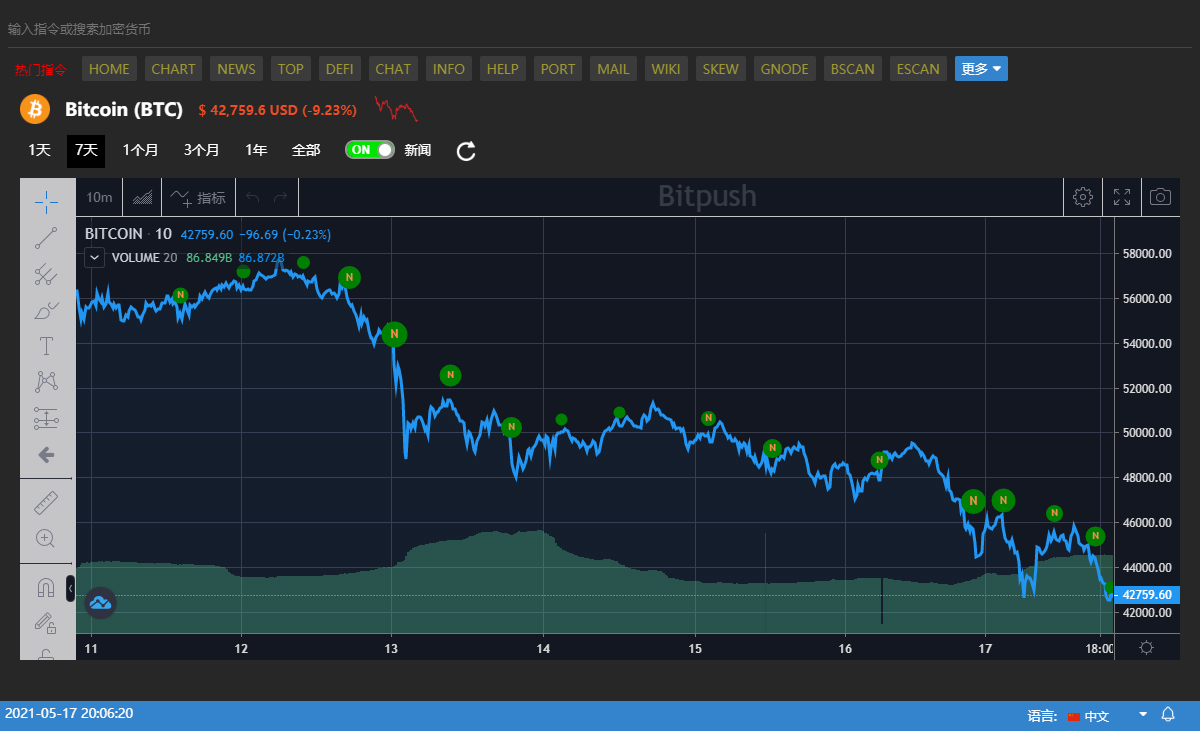The height and width of the screenshot is (731, 1200).
Task: Open the 更多 dropdown menu
Action: (981, 69)
